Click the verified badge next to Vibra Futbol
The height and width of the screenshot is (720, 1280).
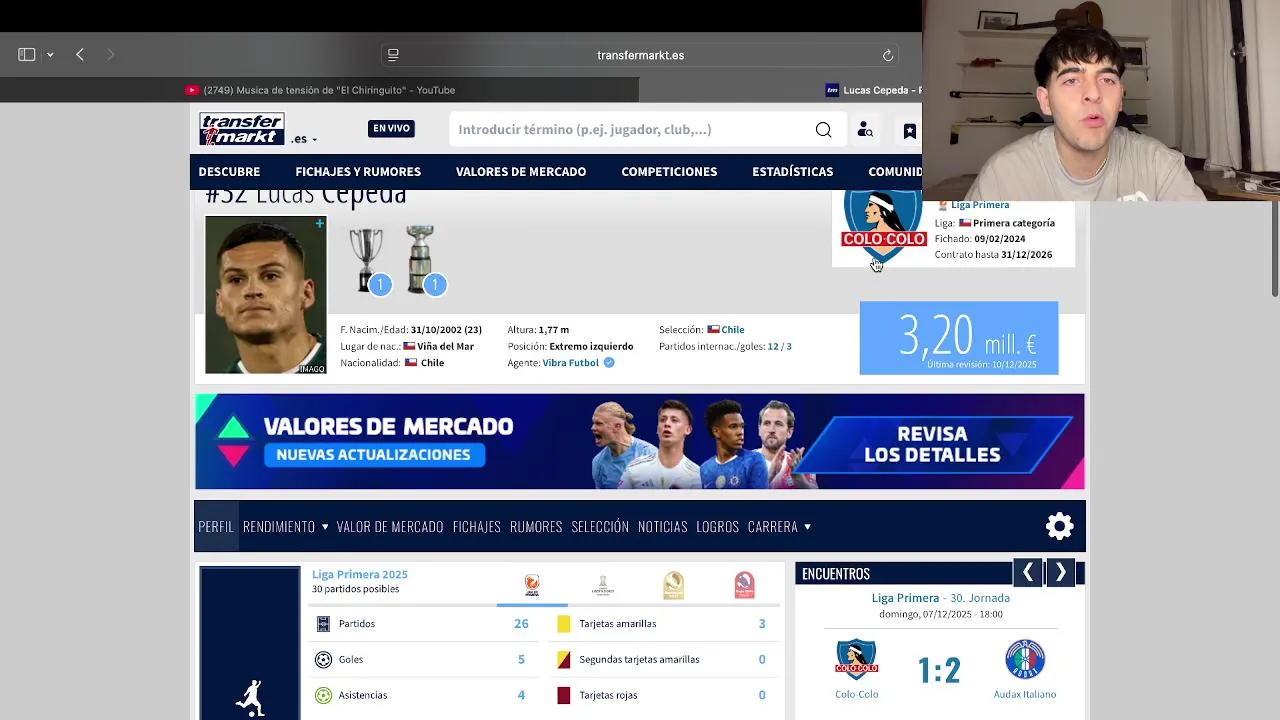pos(609,363)
